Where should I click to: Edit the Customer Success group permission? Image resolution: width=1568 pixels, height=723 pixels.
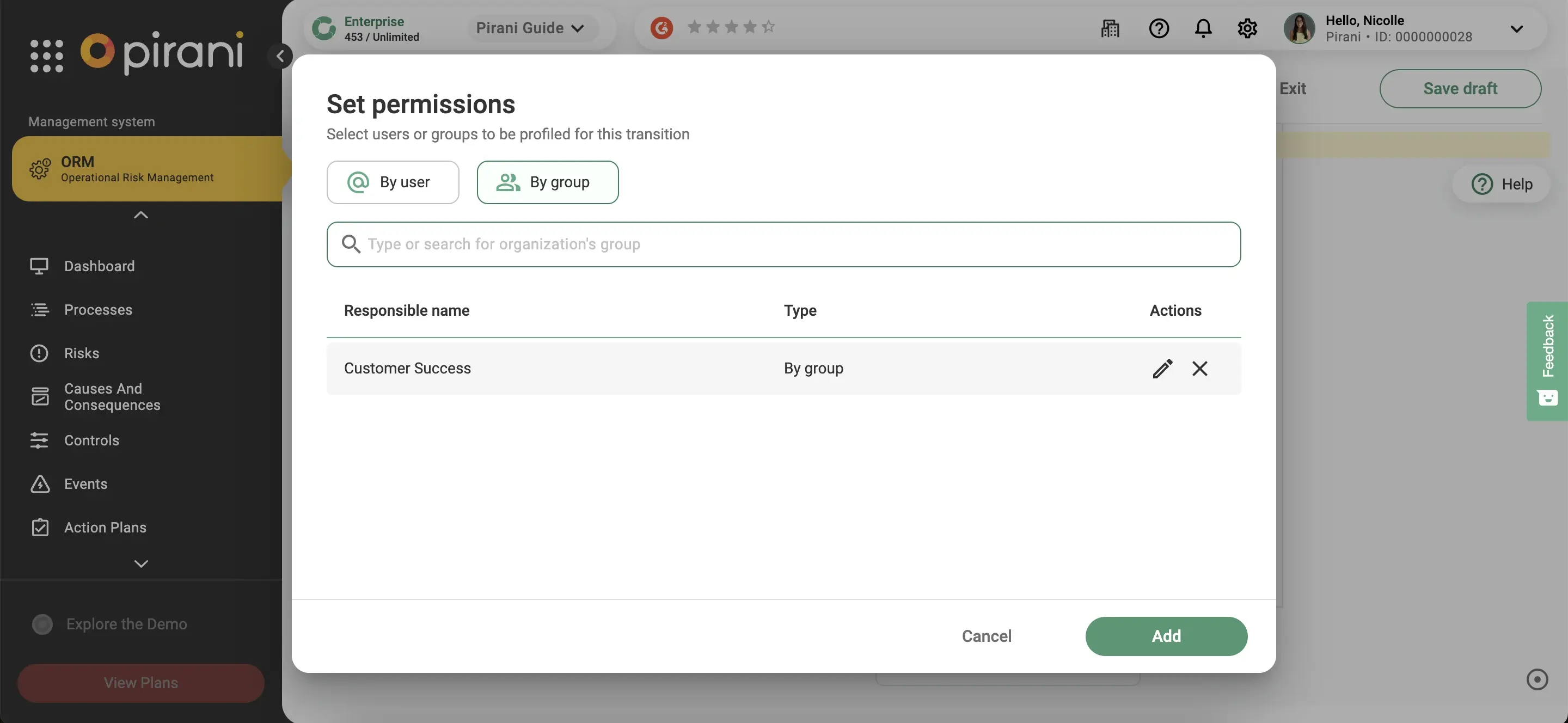click(x=1162, y=368)
